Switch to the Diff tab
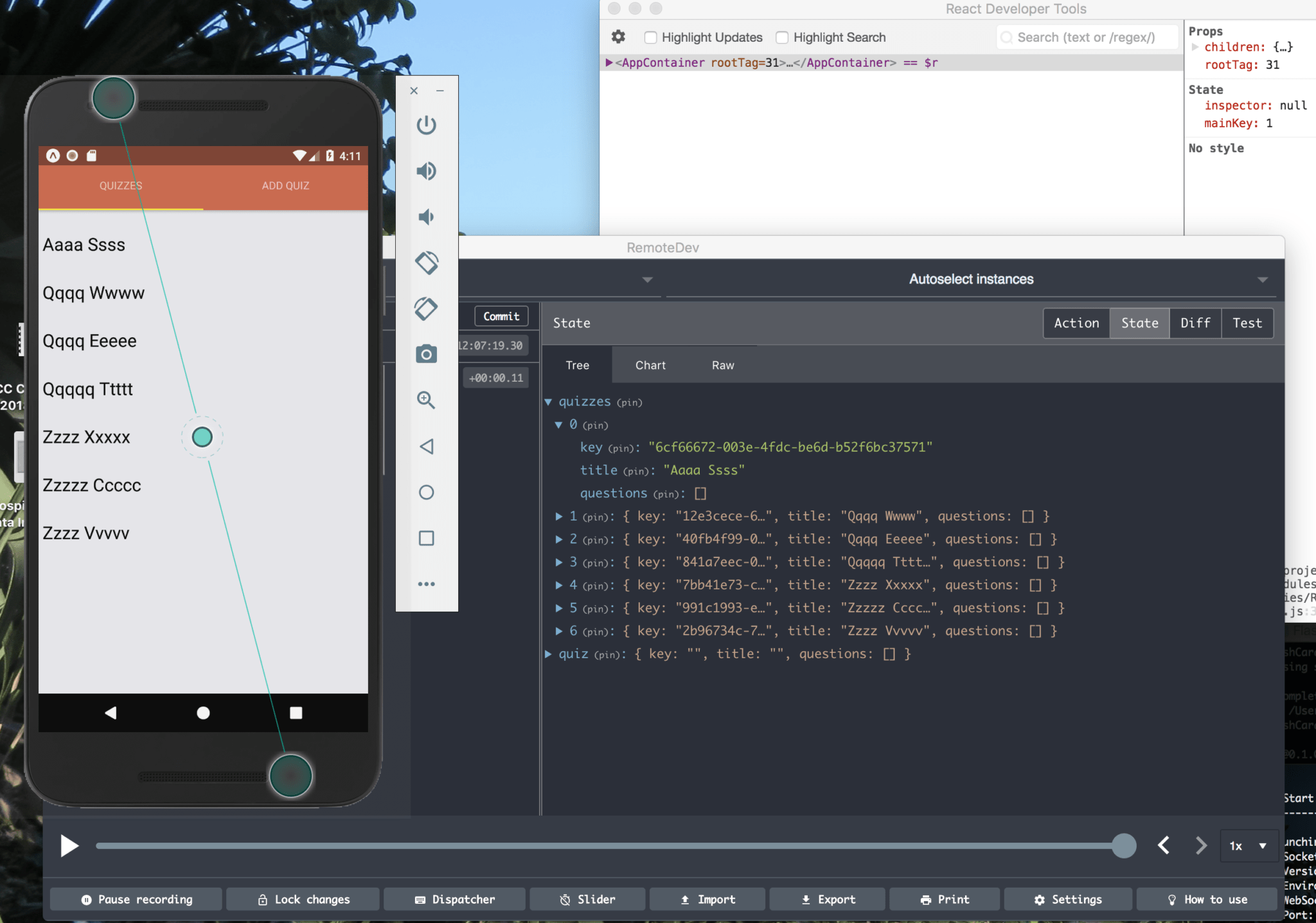Image resolution: width=1316 pixels, height=923 pixels. point(1195,323)
